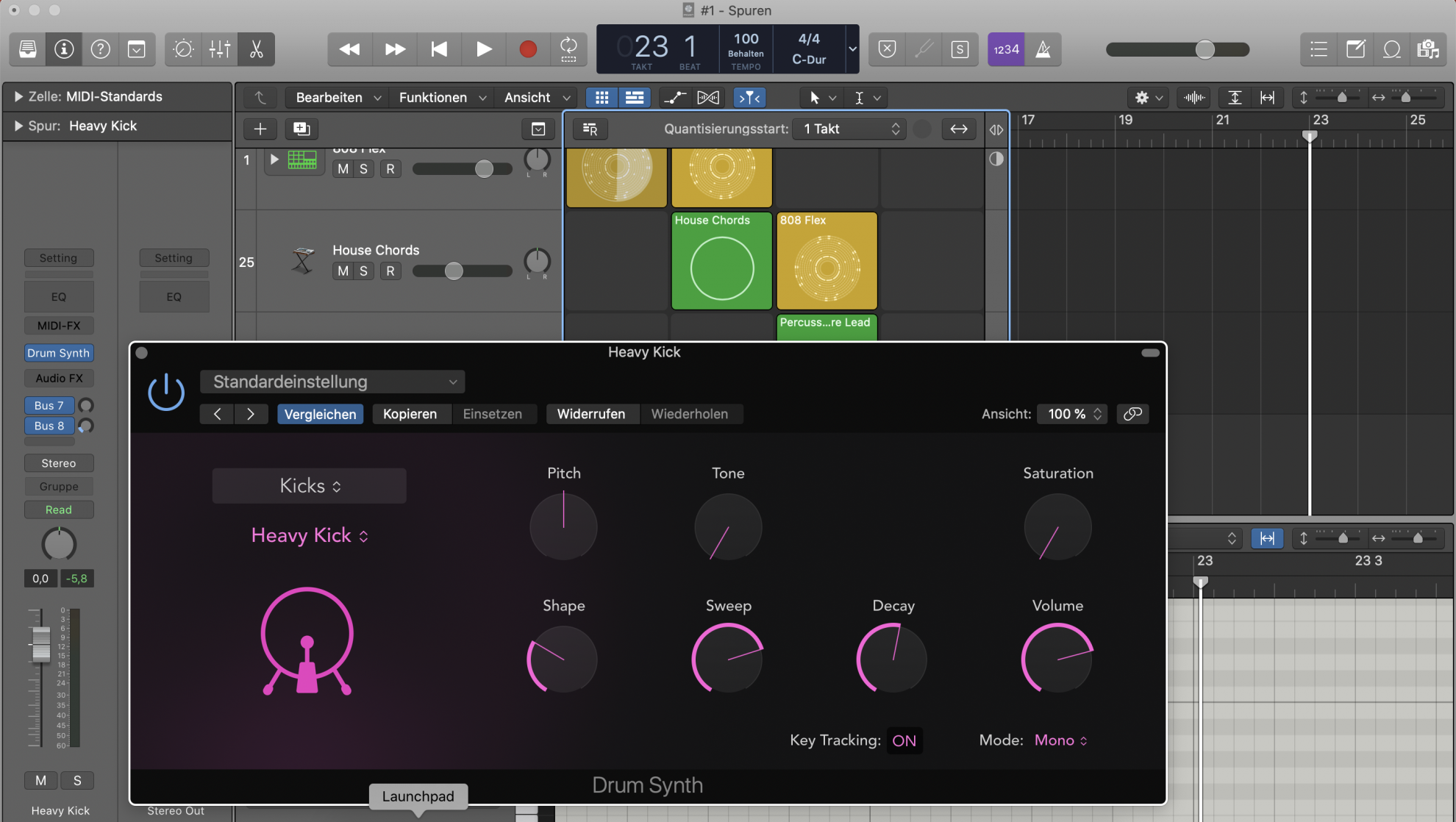Enable the metronome icon
Image resolution: width=1456 pixels, height=822 pixels.
(1042, 49)
